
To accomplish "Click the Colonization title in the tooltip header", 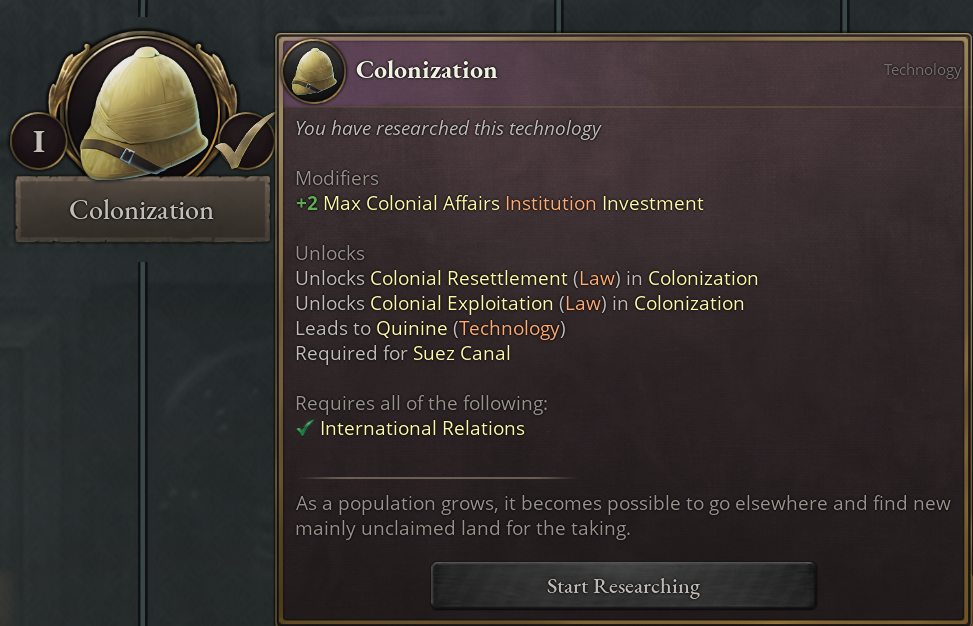I will [426, 71].
